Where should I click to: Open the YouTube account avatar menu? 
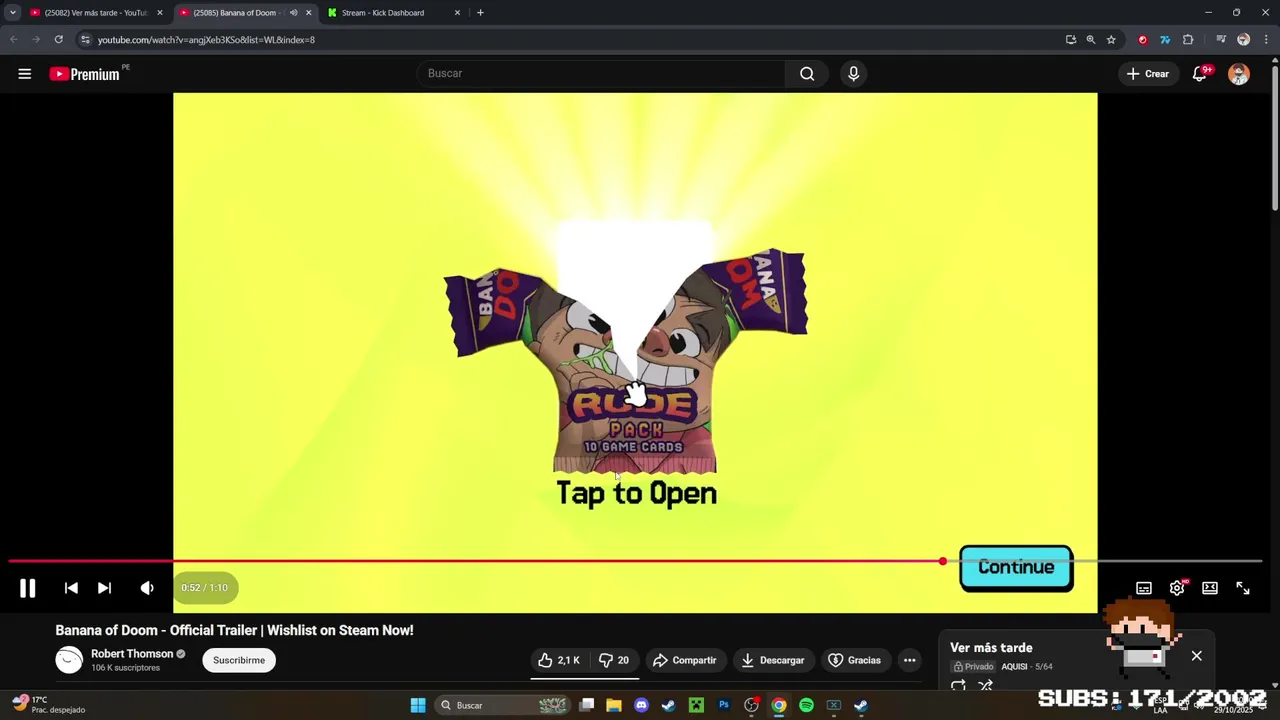[1239, 74]
